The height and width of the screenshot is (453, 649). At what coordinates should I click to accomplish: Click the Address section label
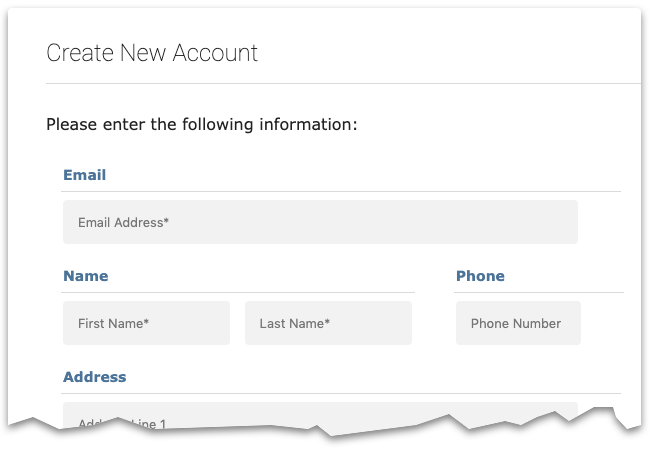pos(94,377)
